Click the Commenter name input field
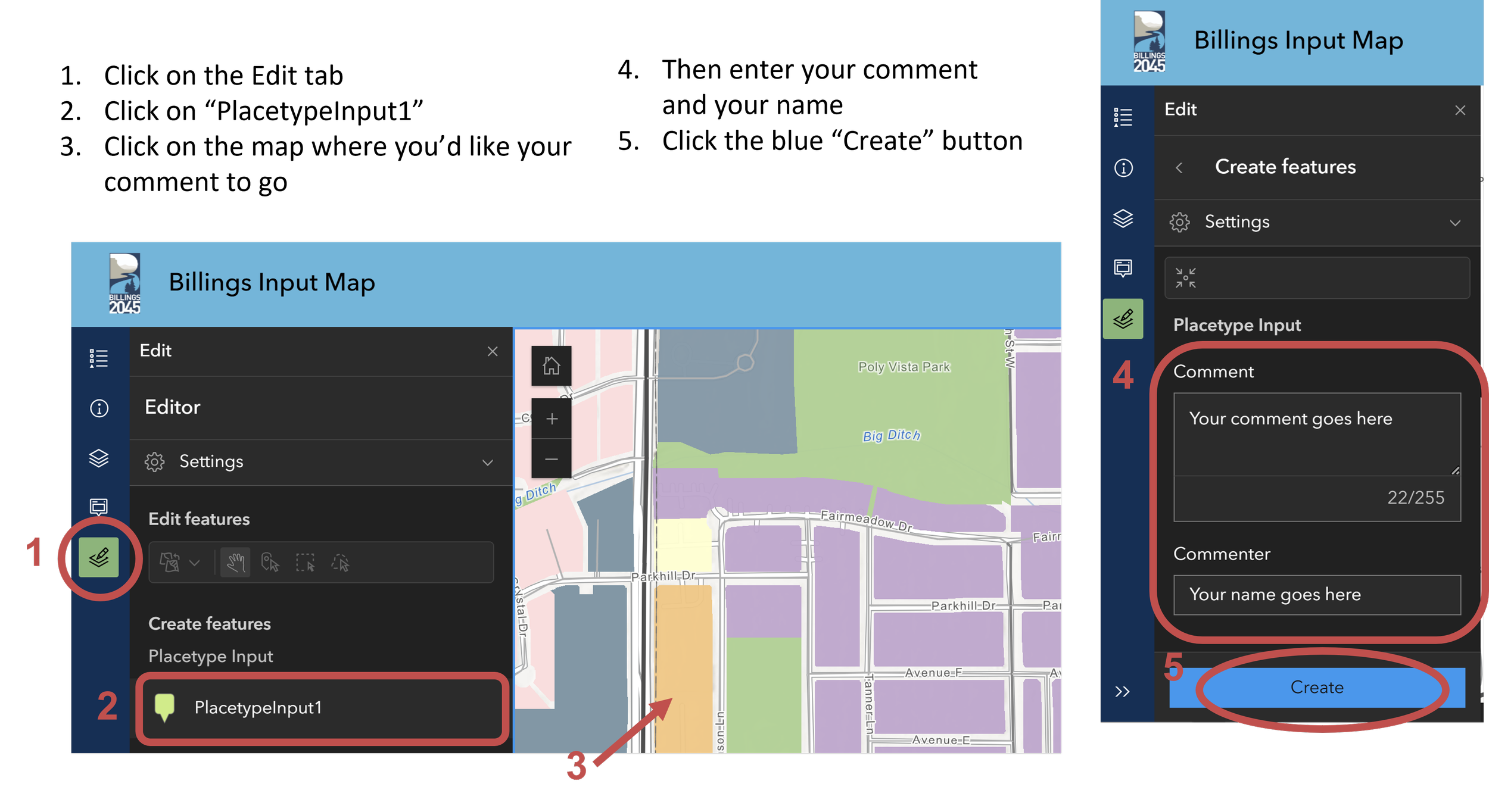 tap(1316, 594)
